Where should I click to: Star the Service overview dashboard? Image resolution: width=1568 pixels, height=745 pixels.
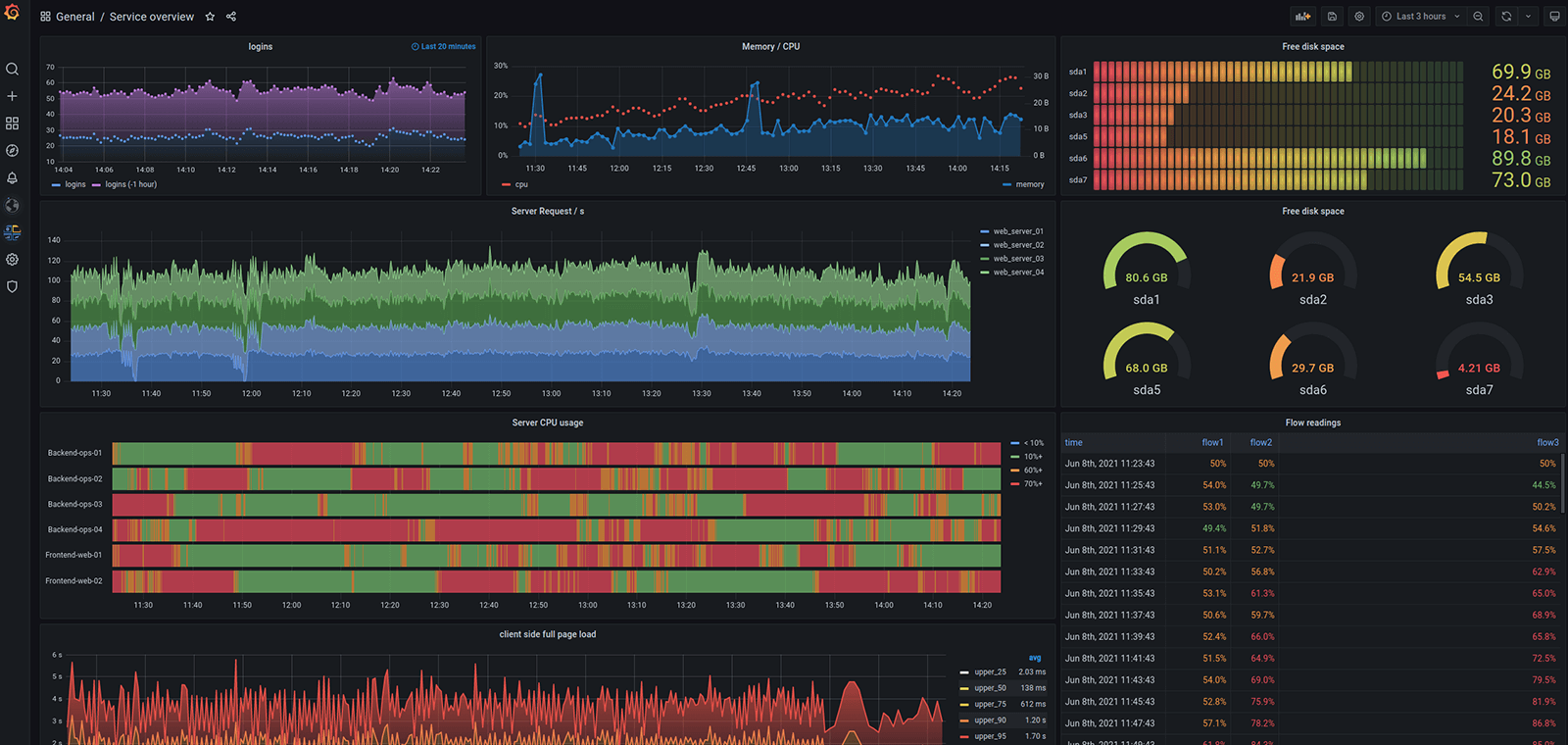click(210, 17)
